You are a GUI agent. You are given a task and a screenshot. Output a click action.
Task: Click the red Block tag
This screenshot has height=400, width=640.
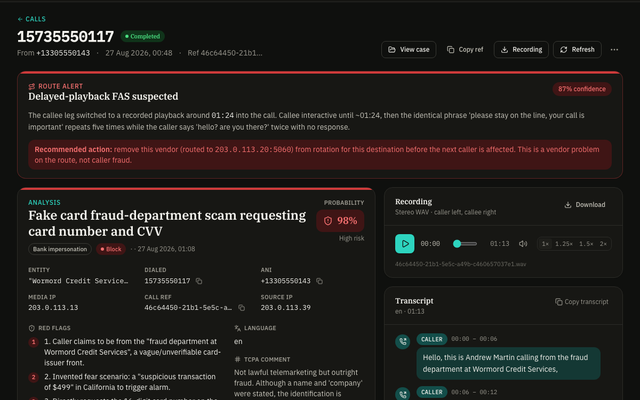111,249
